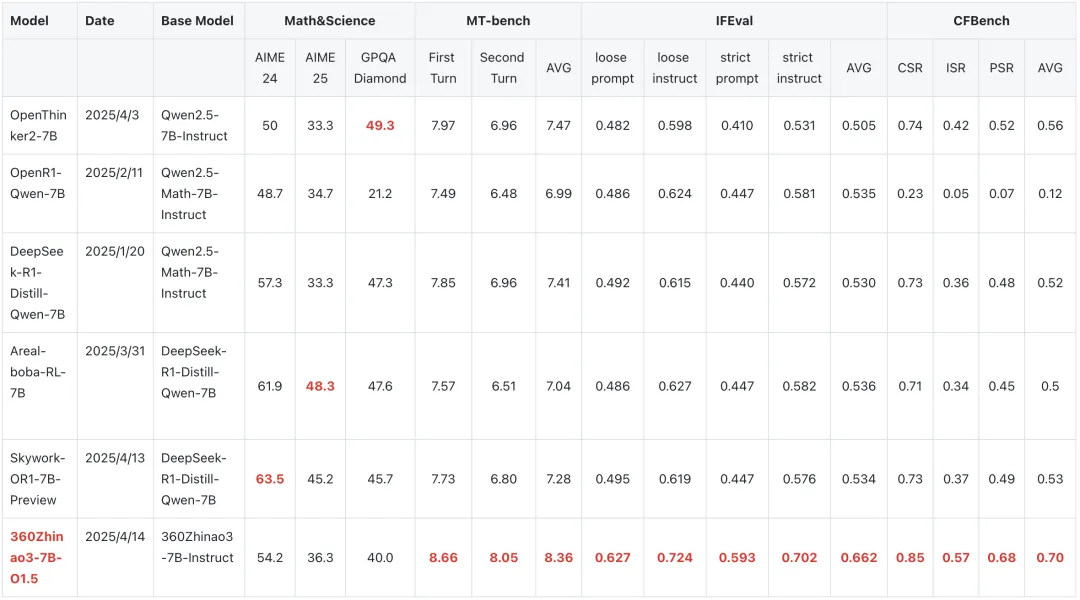The image size is (1080, 600).
Task: Click the Math&Science group header
Action: tap(329, 20)
